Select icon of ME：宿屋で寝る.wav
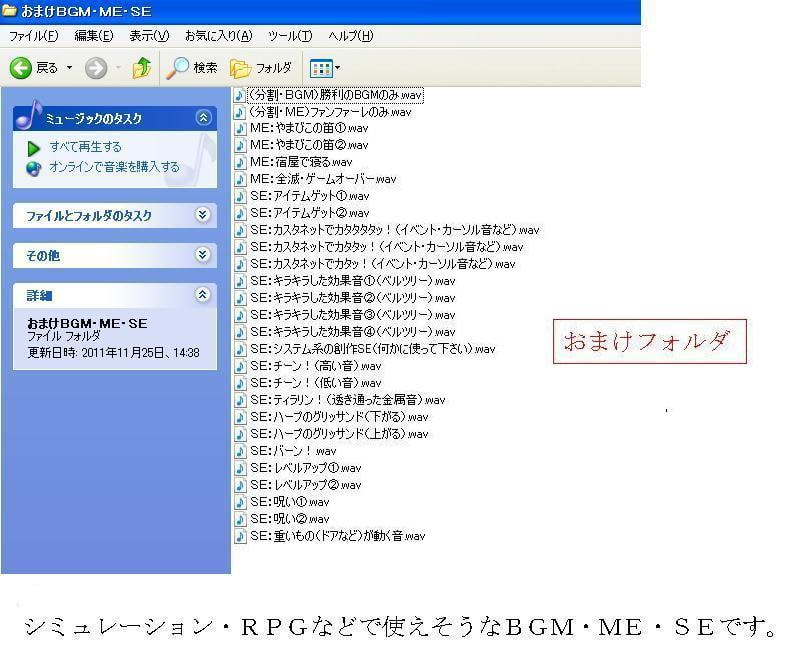The image size is (801, 655). pyautogui.click(x=239, y=162)
